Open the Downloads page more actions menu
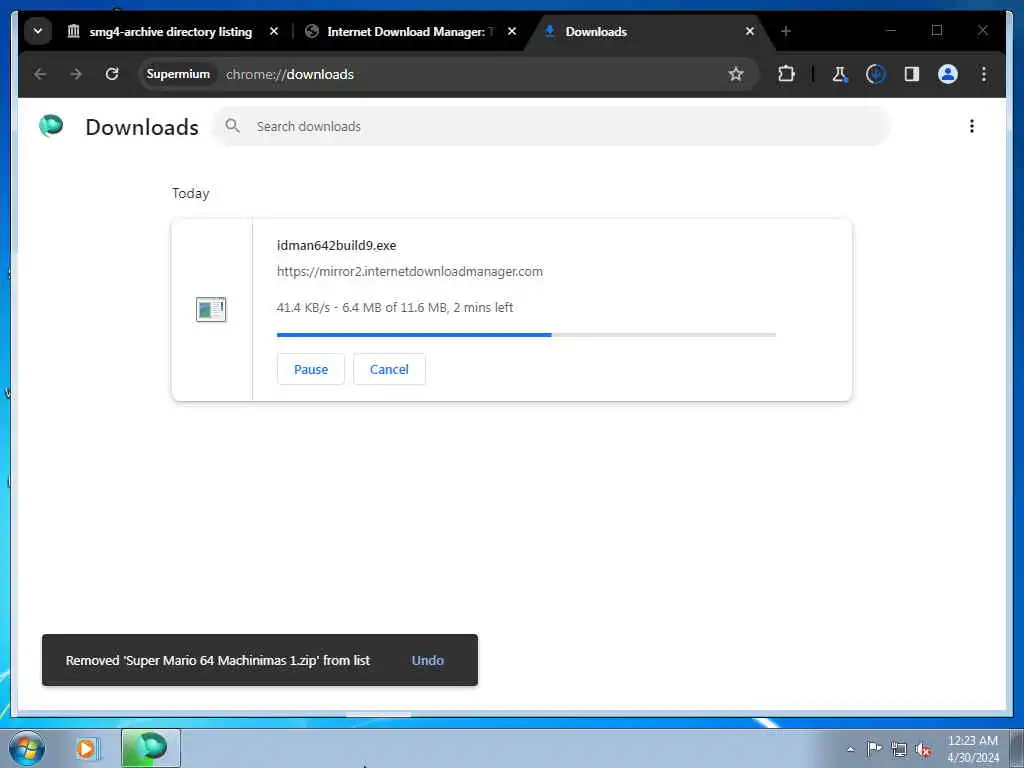Viewport: 1024px width, 768px height. 972,126
